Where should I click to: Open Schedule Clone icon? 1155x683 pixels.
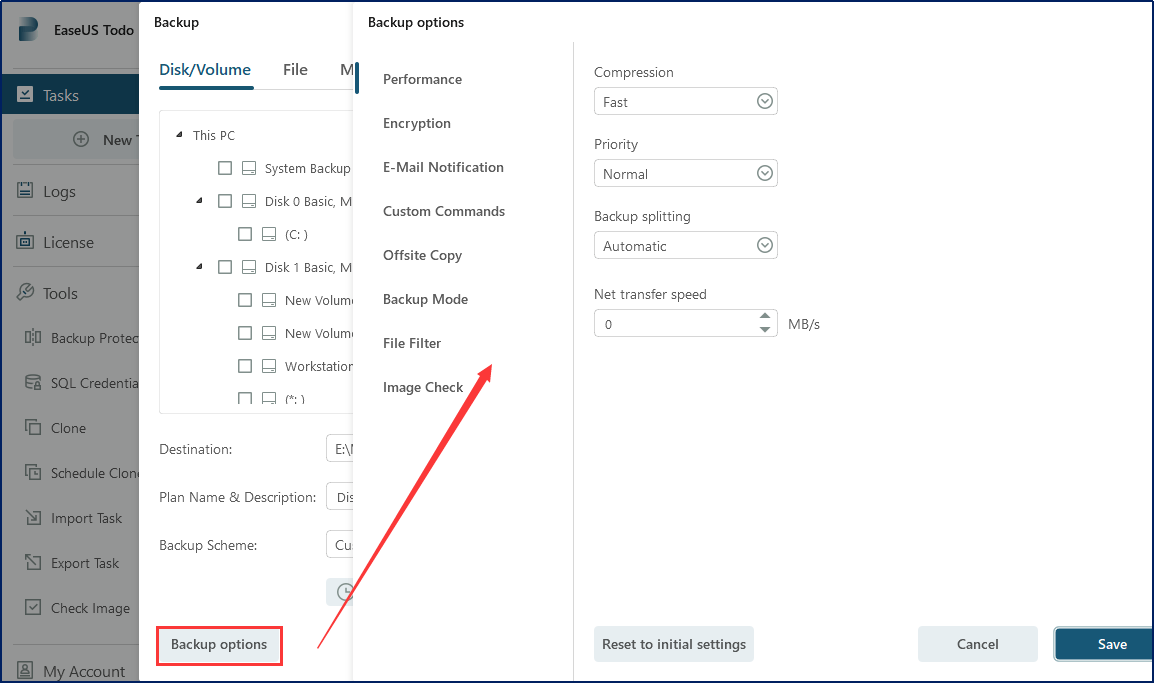coord(33,473)
